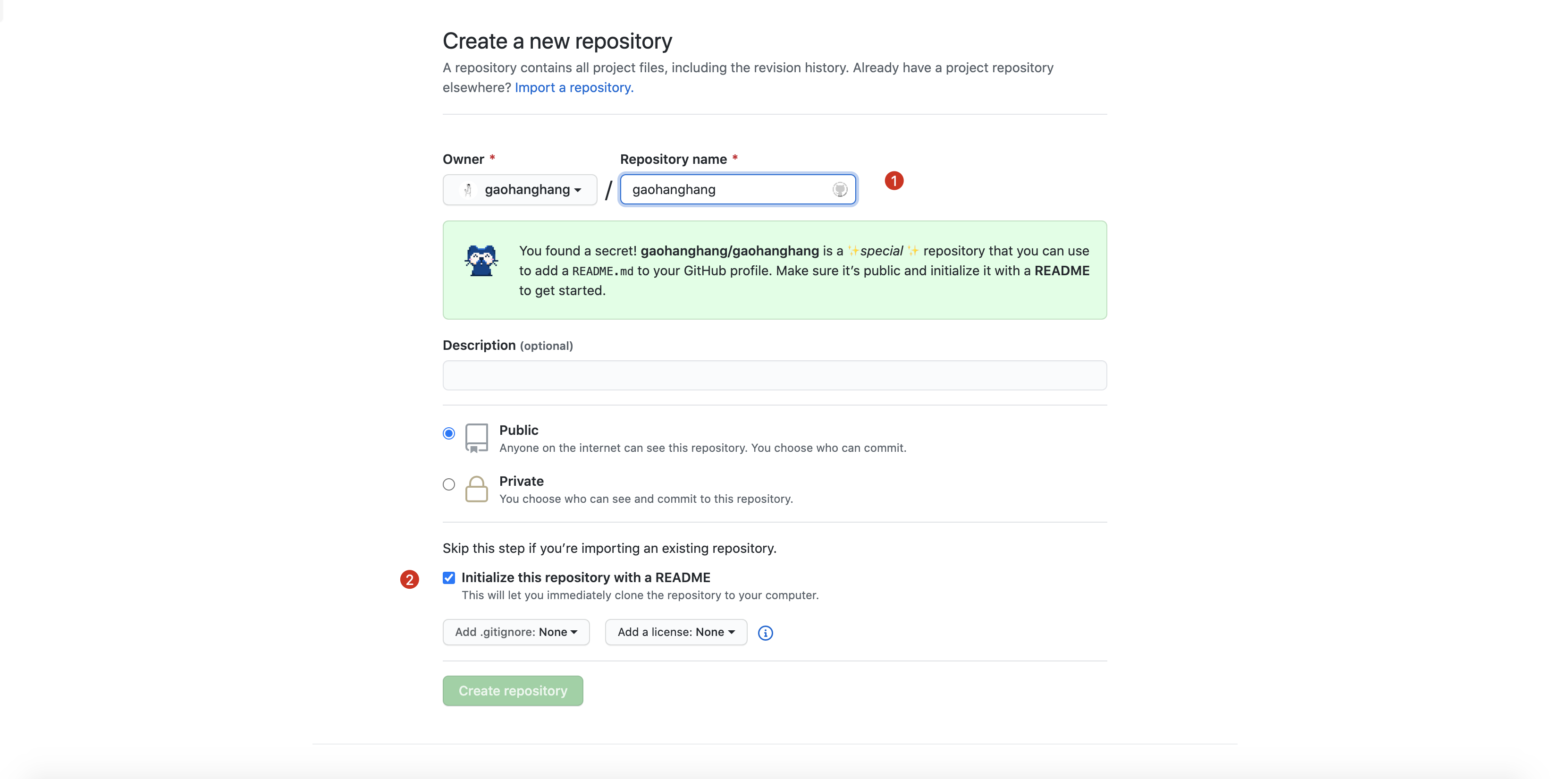Click the octocat icon inside repository name field
The width and height of the screenshot is (1568, 779).
coord(839,189)
